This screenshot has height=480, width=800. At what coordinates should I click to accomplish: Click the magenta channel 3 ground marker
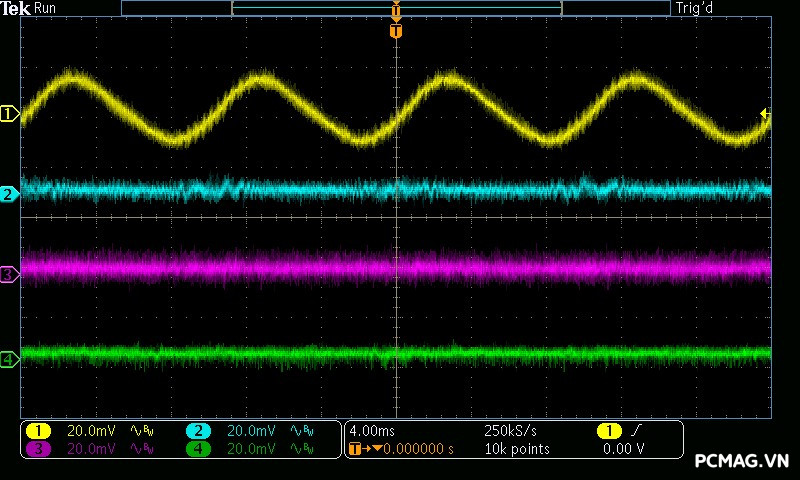10,273
